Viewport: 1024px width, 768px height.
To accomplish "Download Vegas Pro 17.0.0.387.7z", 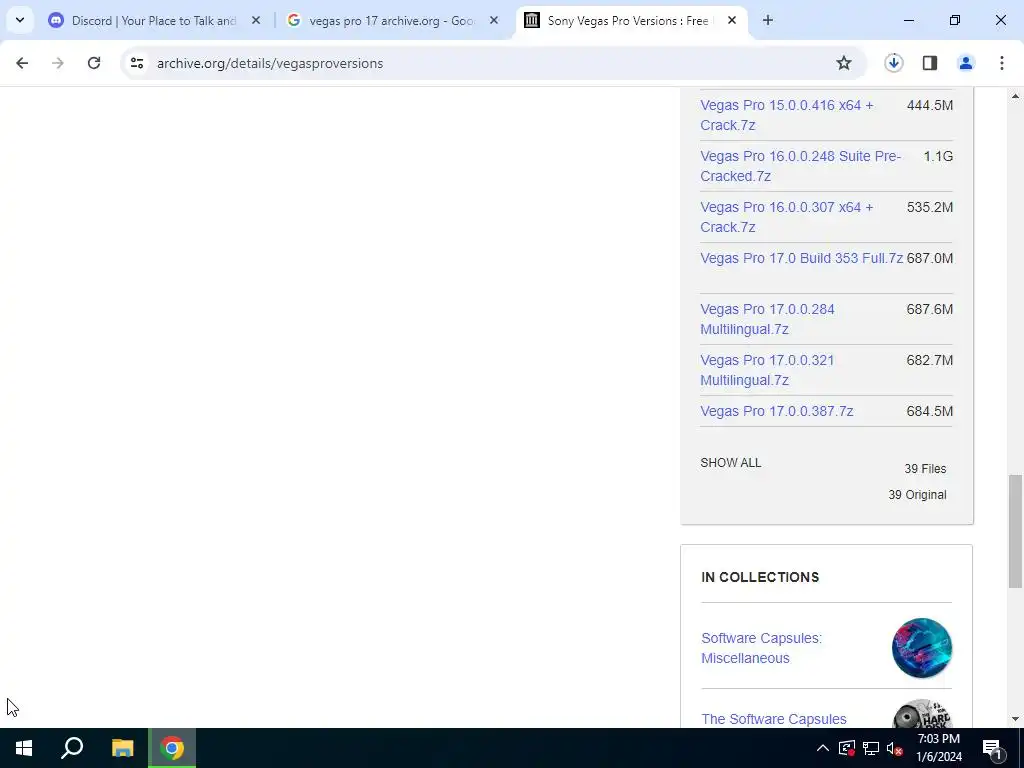I will tap(776, 411).
